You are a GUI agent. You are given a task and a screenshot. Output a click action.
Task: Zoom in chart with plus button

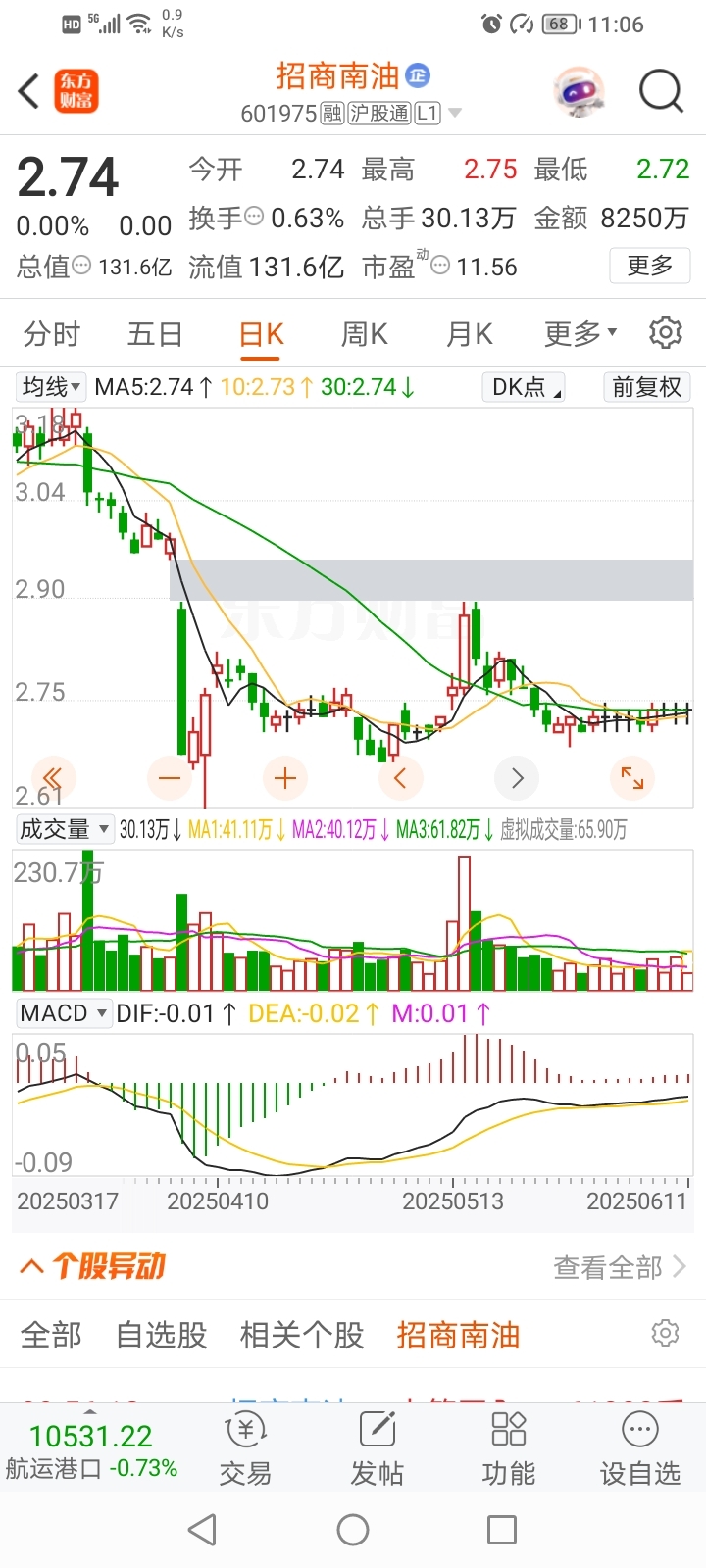285,779
